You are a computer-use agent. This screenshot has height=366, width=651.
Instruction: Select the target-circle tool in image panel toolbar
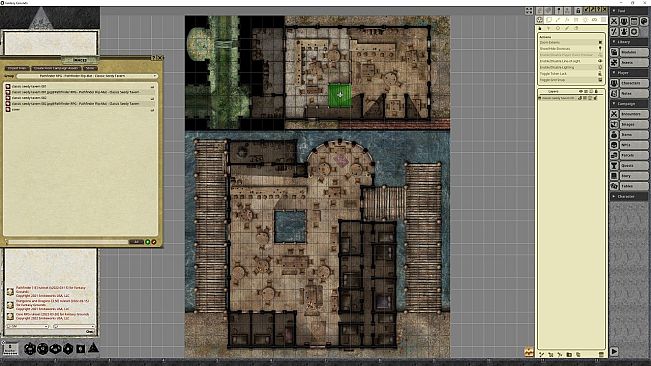[x=540, y=20]
